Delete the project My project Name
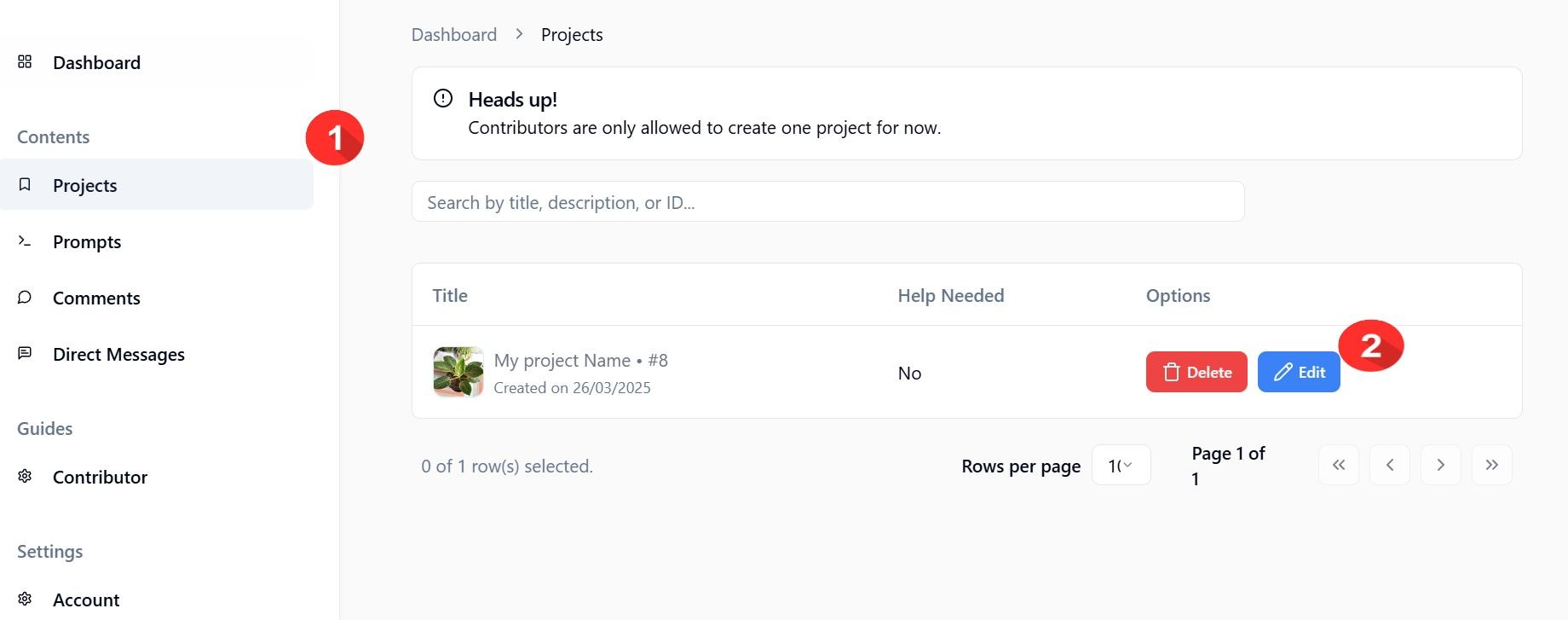Image resolution: width=1568 pixels, height=620 pixels. point(1196,372)
